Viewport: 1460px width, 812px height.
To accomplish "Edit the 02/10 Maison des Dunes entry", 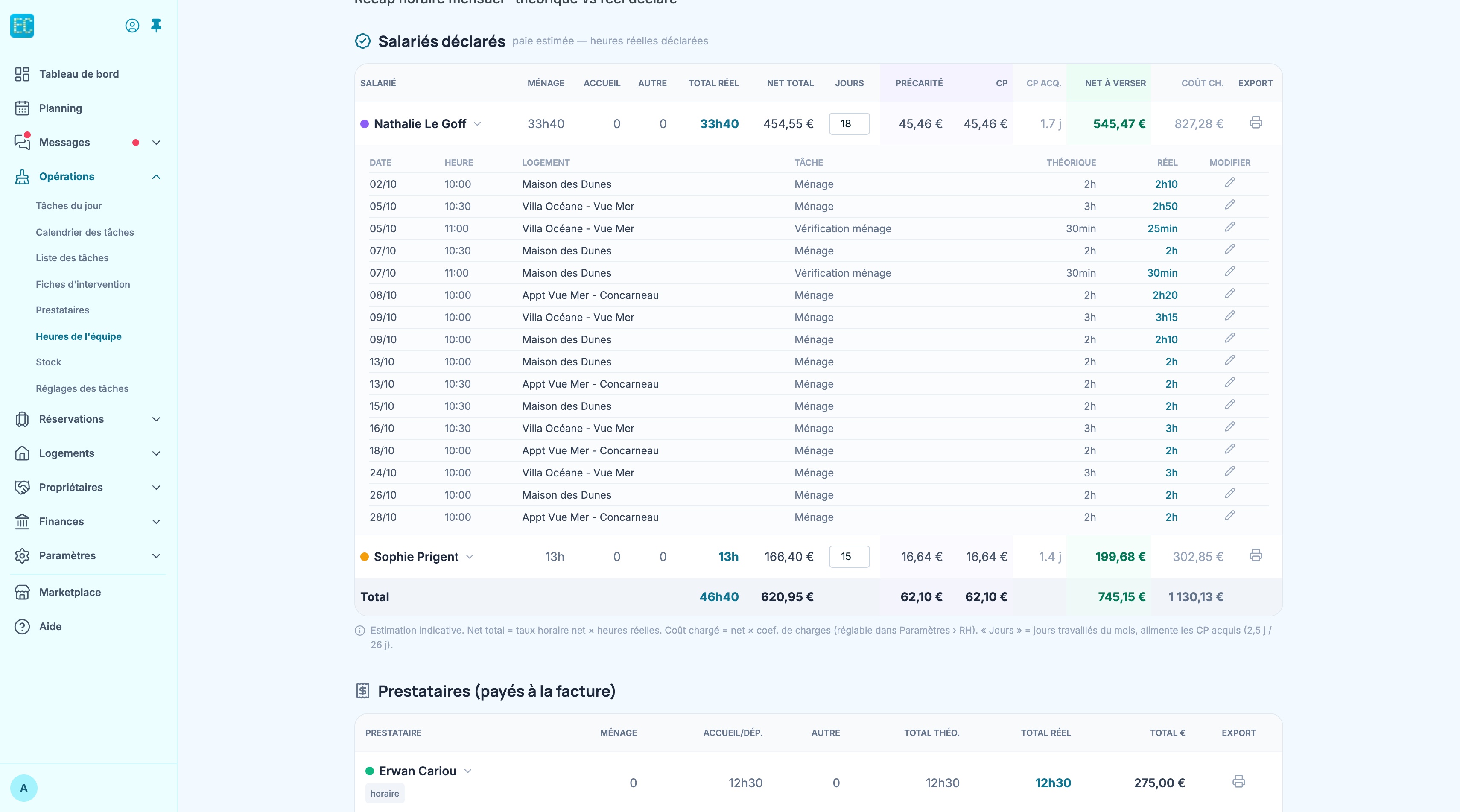I will [1229, 182].
